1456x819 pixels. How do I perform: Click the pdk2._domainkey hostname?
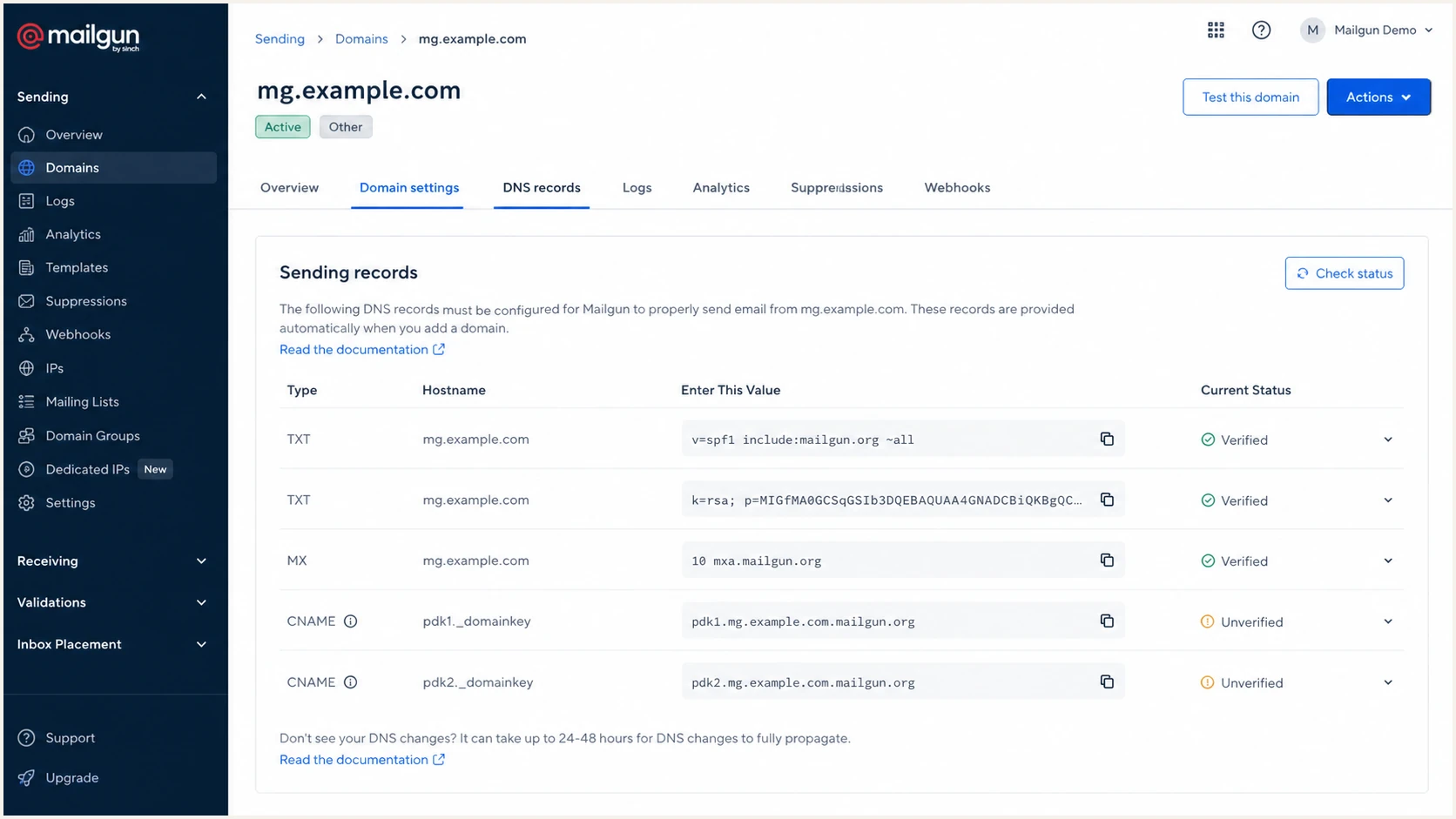click(x=478, y=682)
